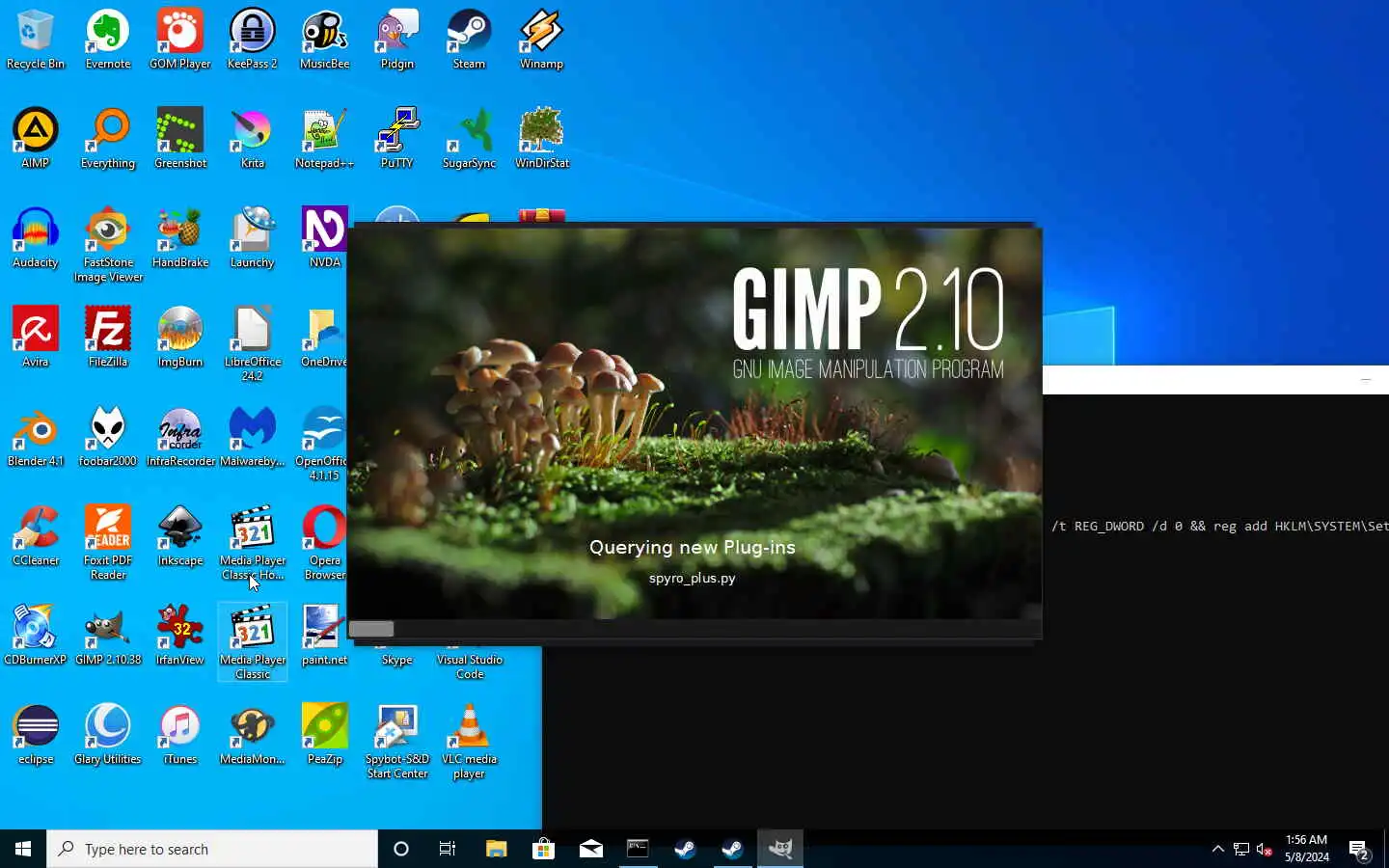This screenshot has width=1389, height=868.
Task: Select the Skype desktop shortcut
Action: (x=397, y=659)
